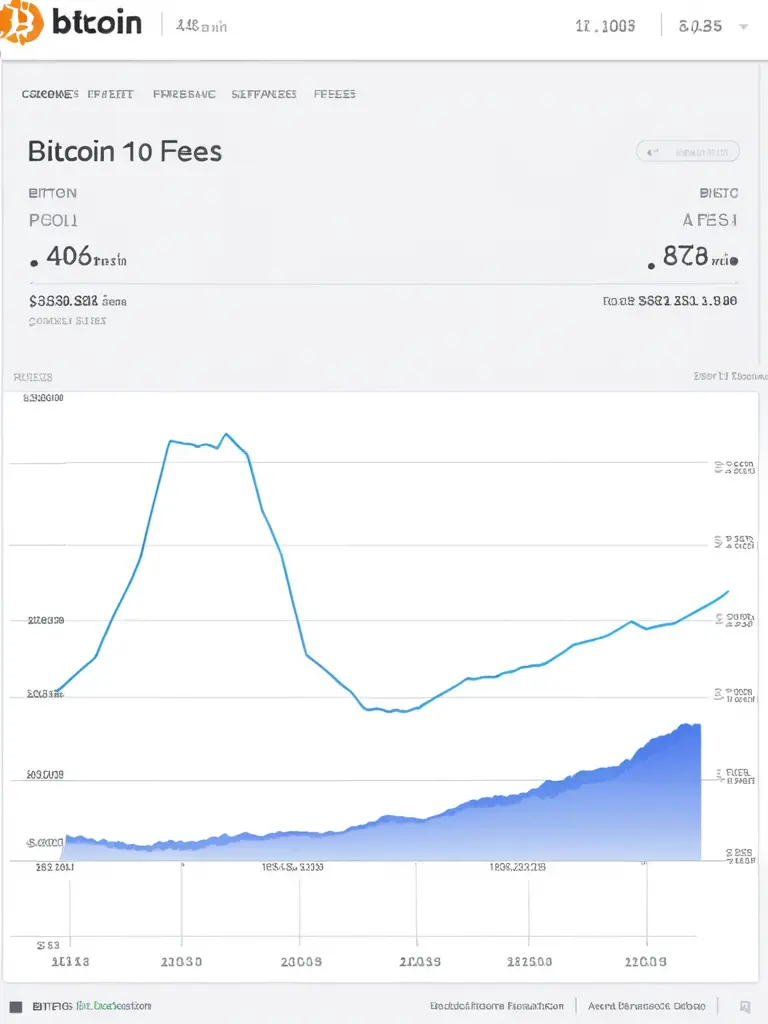Click the dark square icon in footer
This screenshot has height=1024, width=768.
point(15,1006)
